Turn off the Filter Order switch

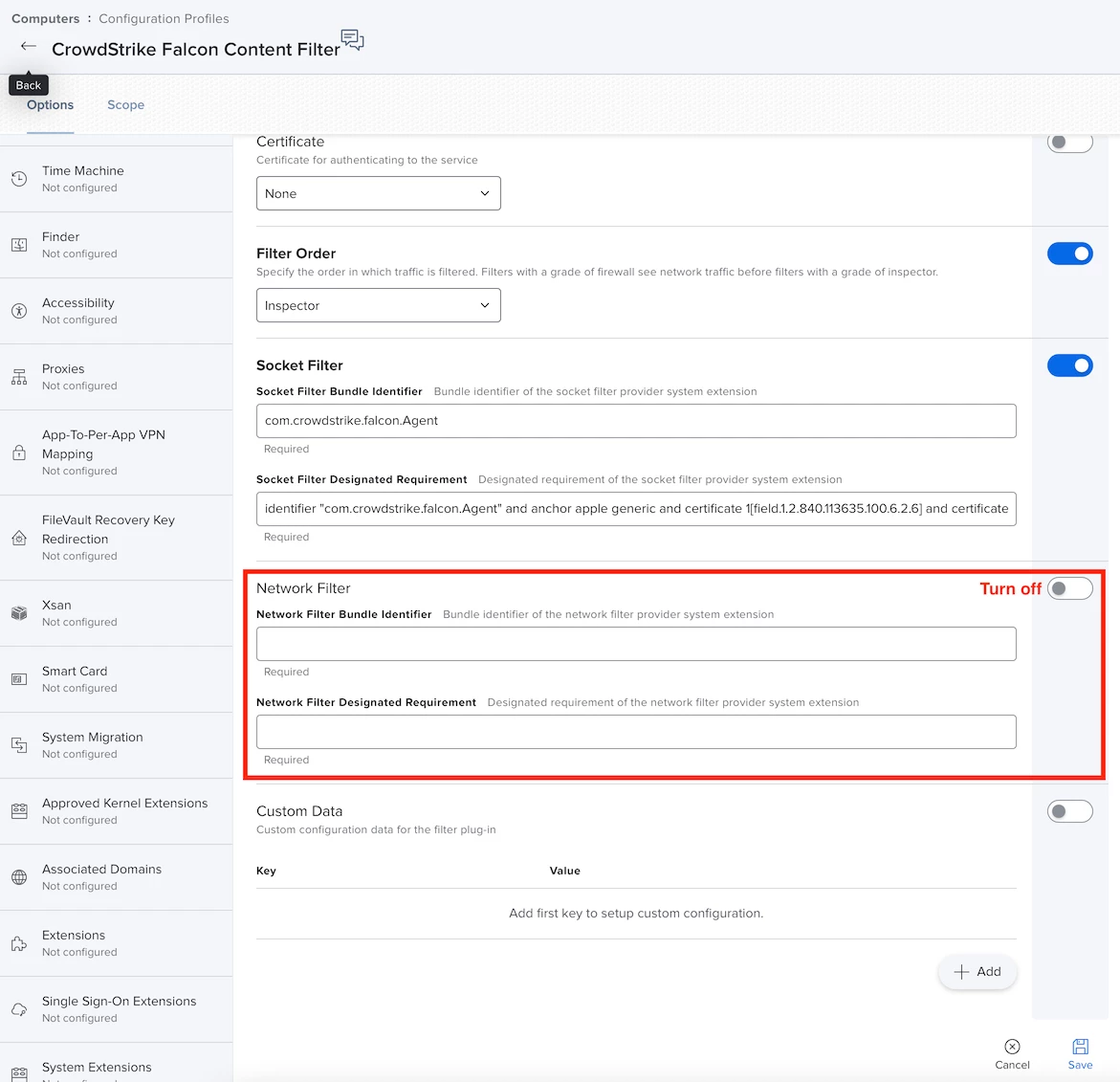click(x=1069, y=254)
